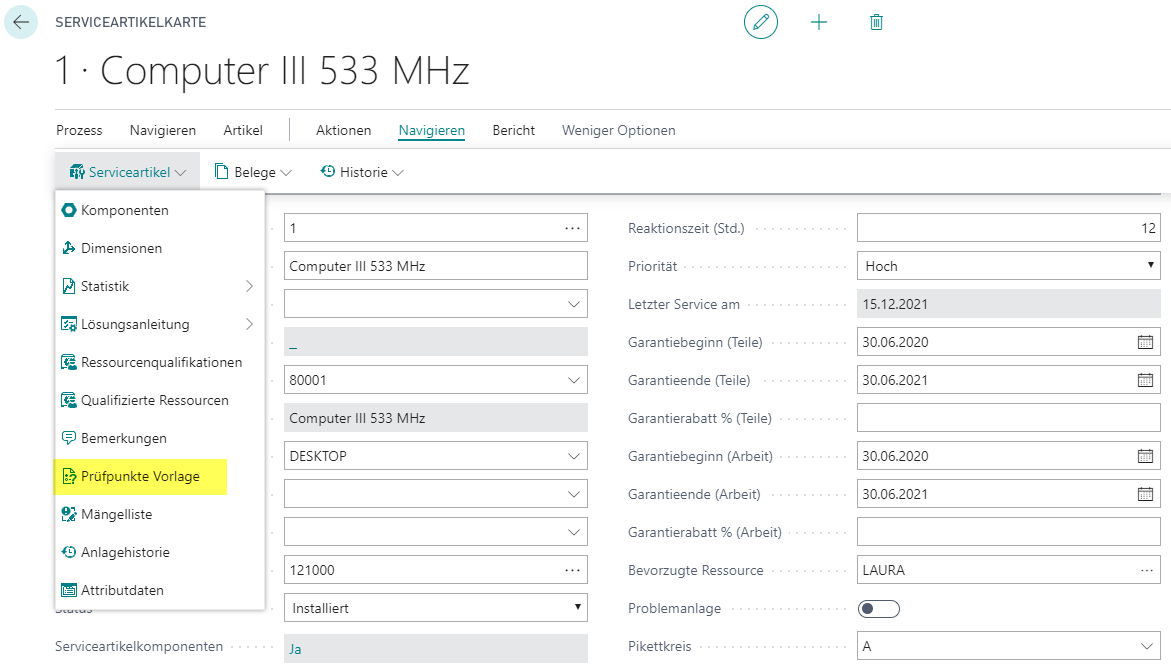
Task: Open the Belege dropdown
Action: (x=253, y=173)
